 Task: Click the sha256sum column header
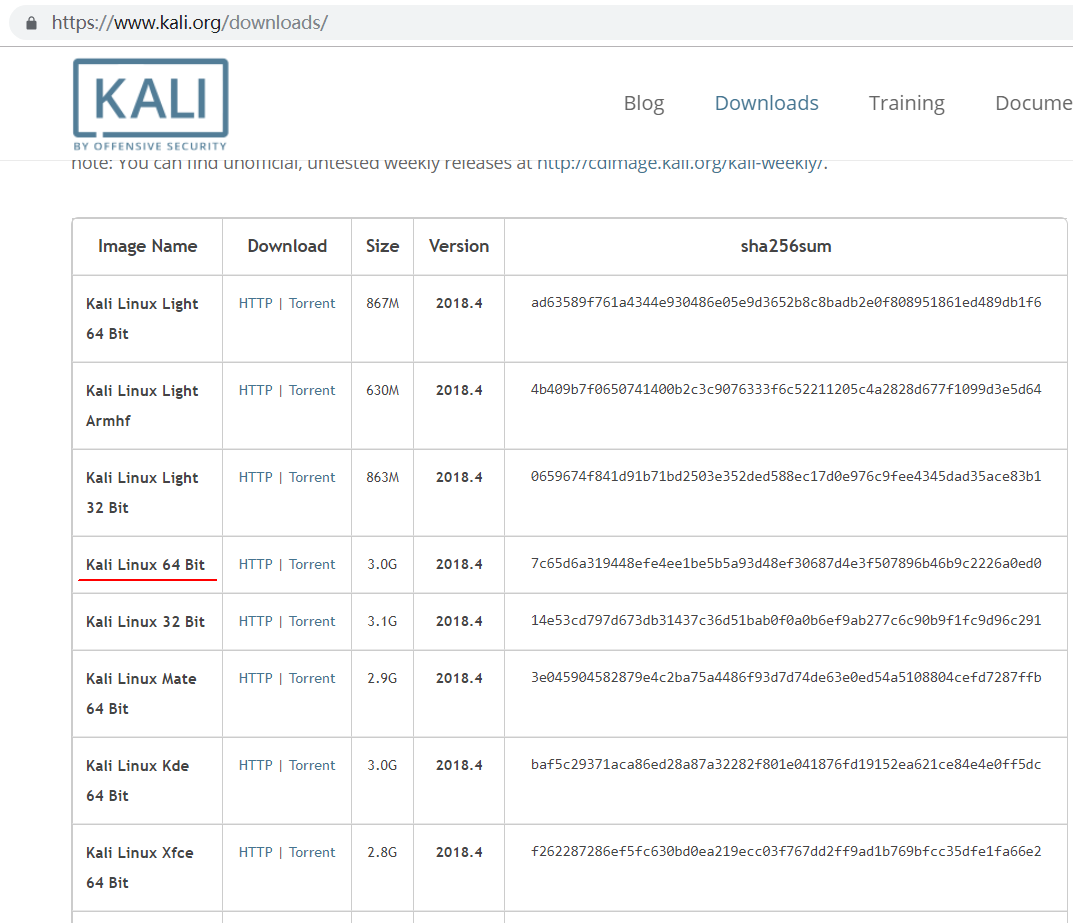(786, 246)
